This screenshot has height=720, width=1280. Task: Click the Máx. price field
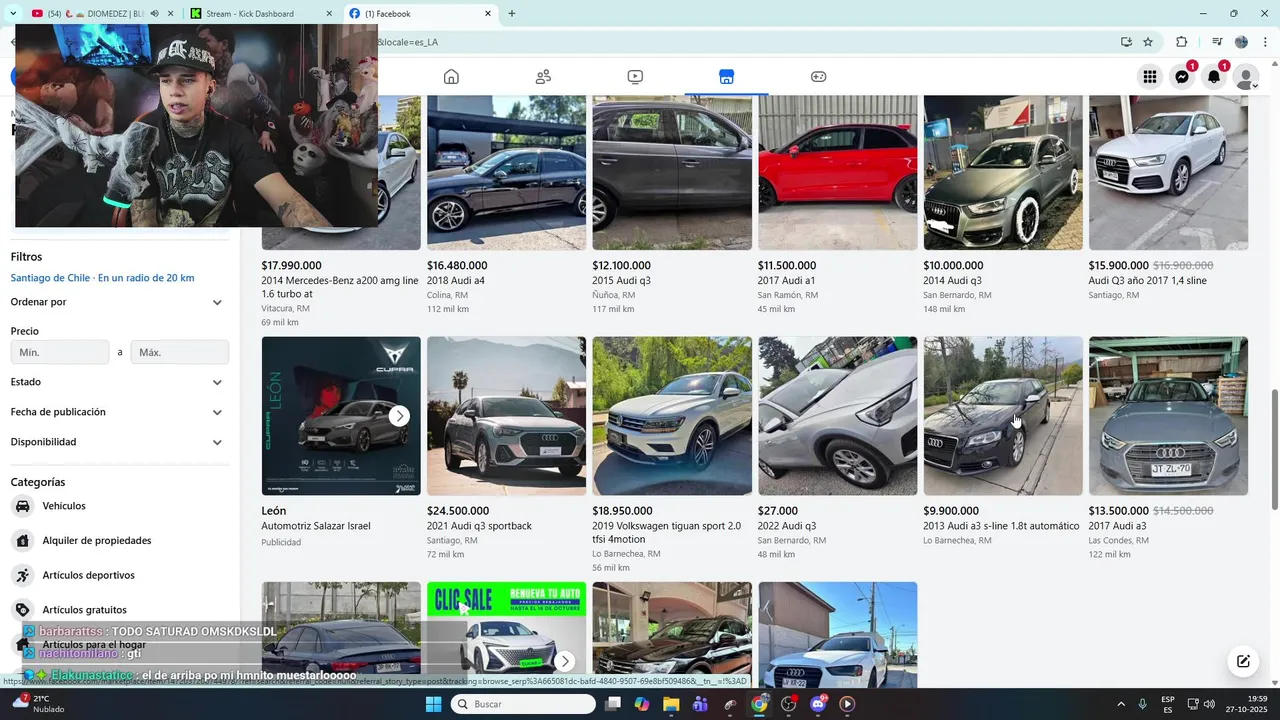(x=180, y=352)
